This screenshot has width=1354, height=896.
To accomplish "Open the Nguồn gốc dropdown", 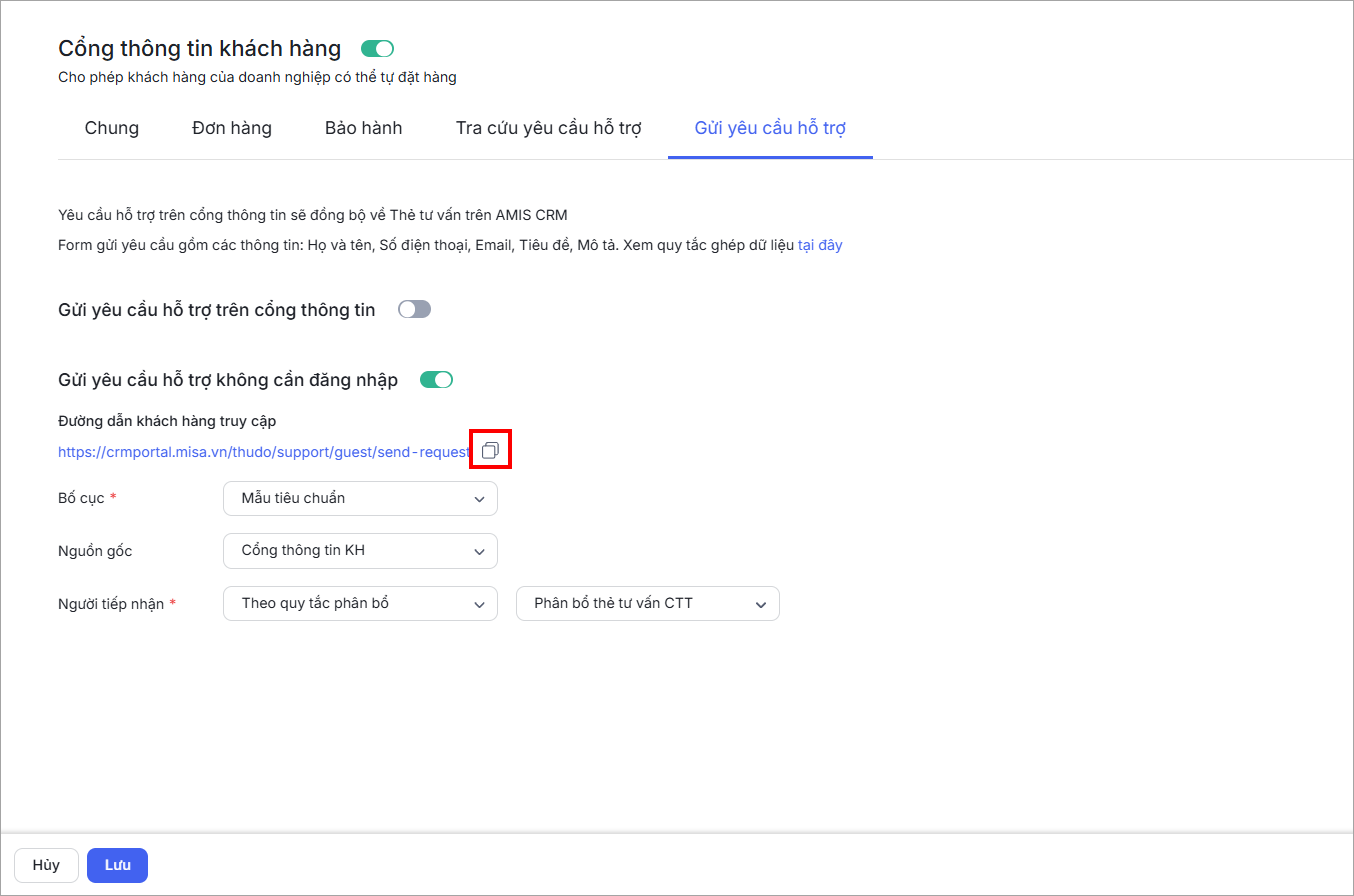I will pos(360,551).
